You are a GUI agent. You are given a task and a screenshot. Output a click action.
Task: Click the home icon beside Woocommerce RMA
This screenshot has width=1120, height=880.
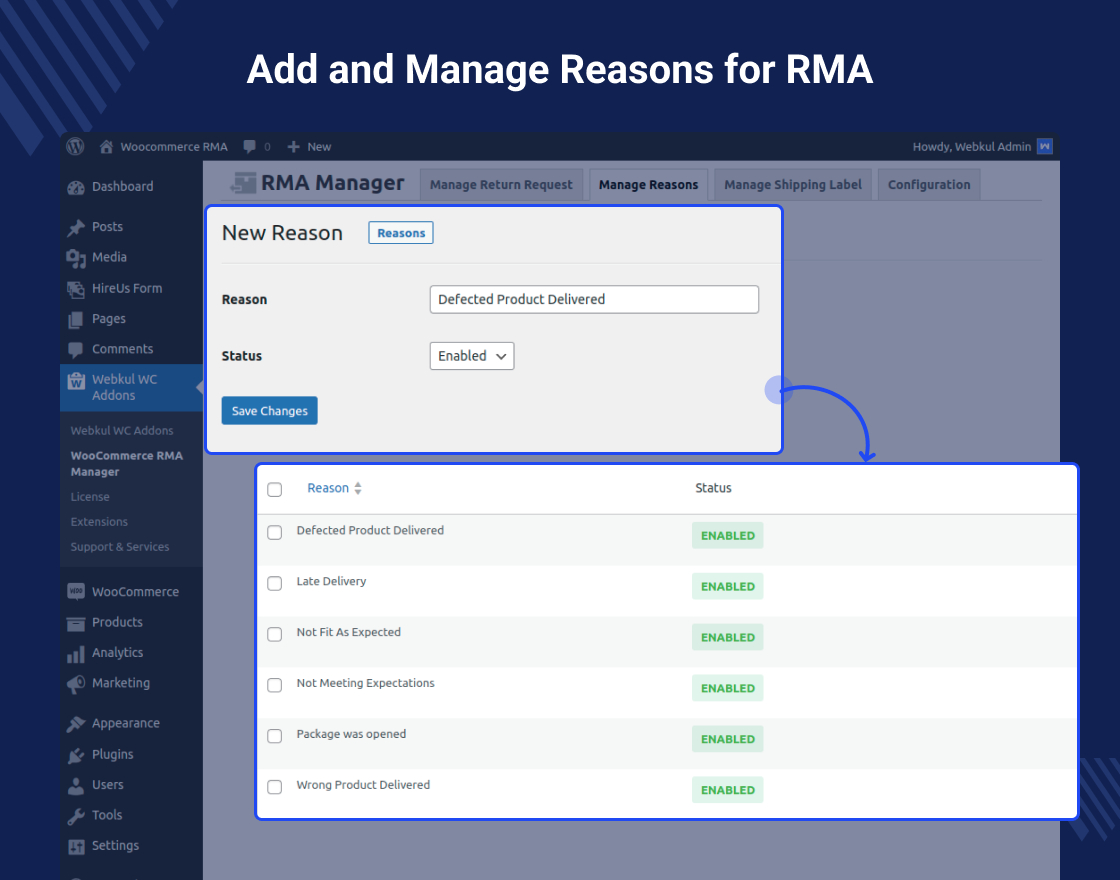106,146
